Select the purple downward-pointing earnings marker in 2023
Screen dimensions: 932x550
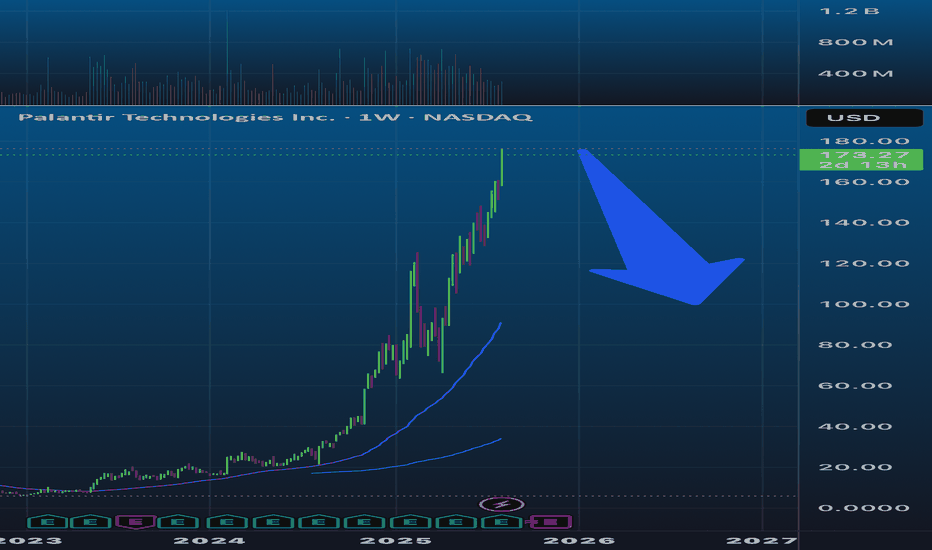(136, 522)
